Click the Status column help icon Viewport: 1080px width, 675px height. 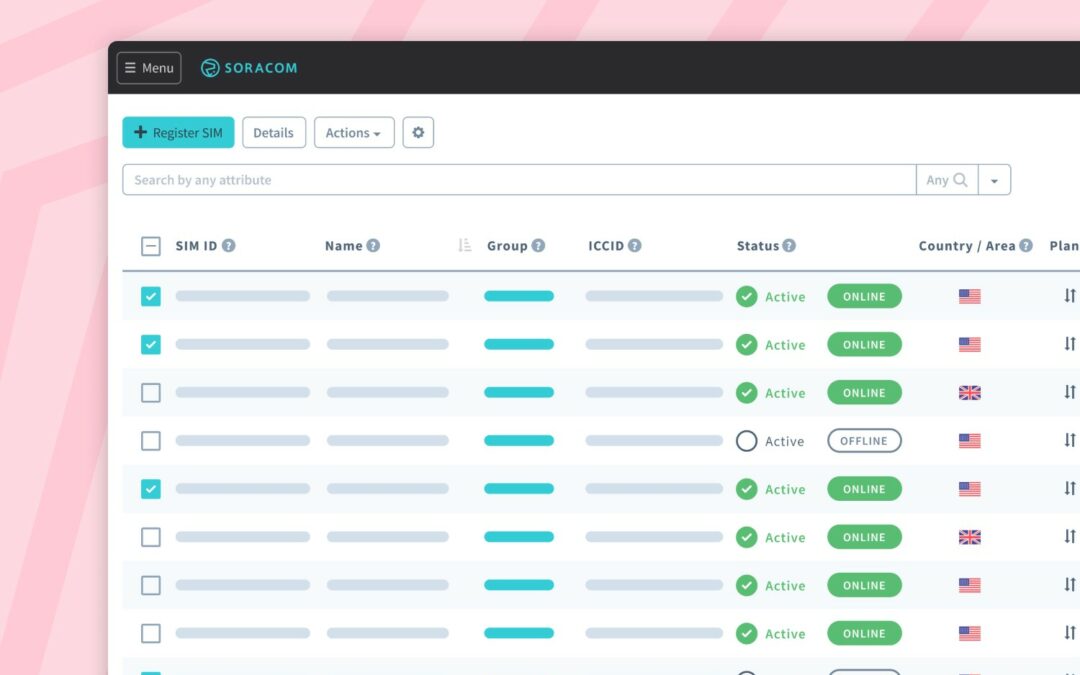[789, 246]
